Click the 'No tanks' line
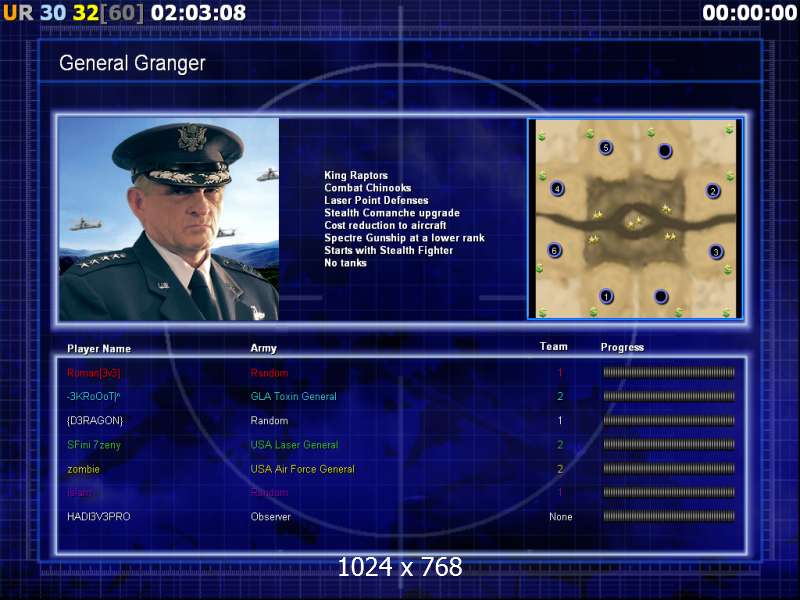 click(345, 263)
